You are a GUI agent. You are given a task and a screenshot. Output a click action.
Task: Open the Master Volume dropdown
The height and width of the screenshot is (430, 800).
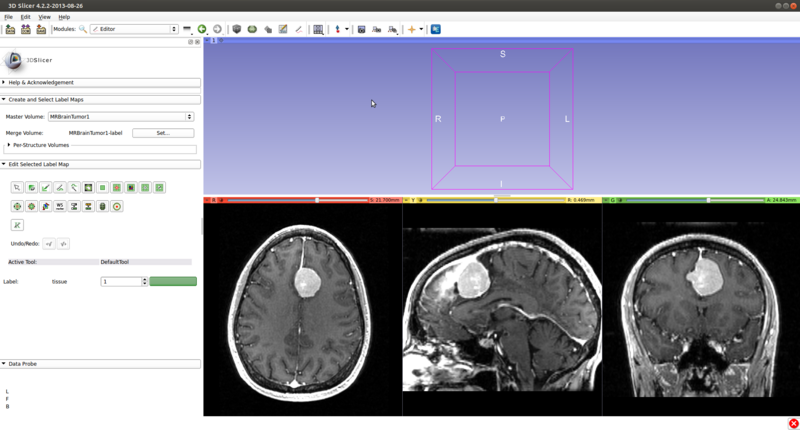pos(121,117)
